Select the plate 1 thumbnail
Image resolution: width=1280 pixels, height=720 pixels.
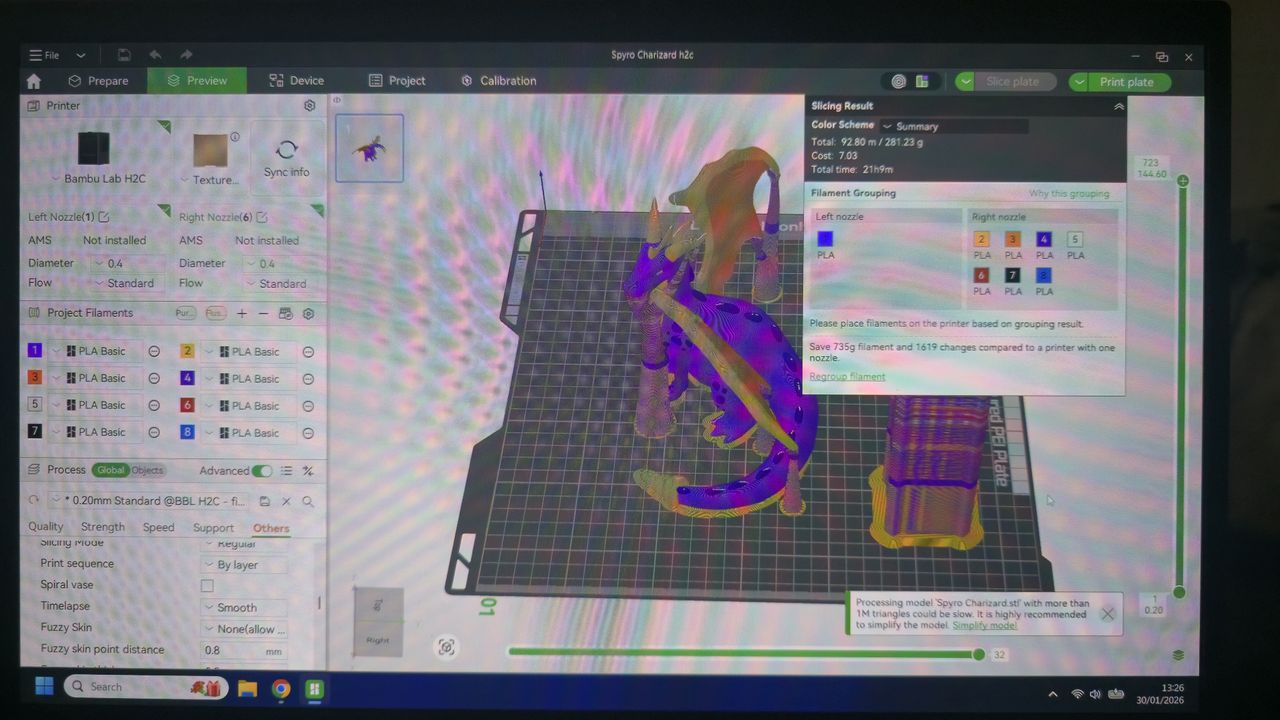pos(369,148)
